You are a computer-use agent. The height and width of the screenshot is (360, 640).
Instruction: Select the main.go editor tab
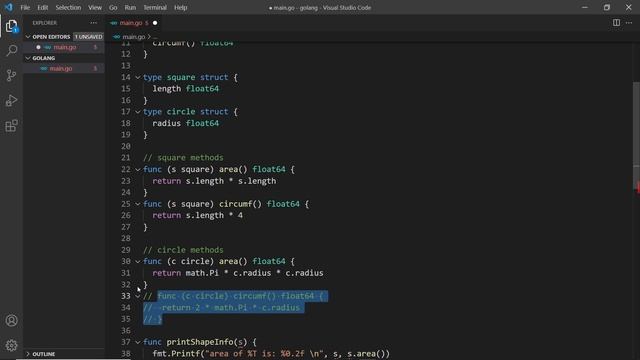pos(133,23)
